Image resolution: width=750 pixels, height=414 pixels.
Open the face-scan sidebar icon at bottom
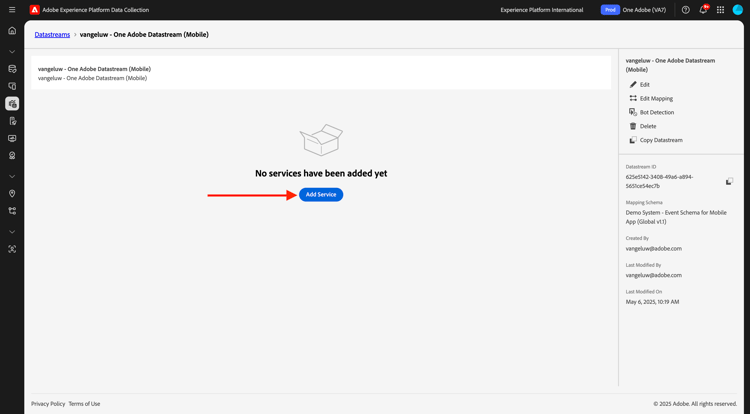[12, 249]
